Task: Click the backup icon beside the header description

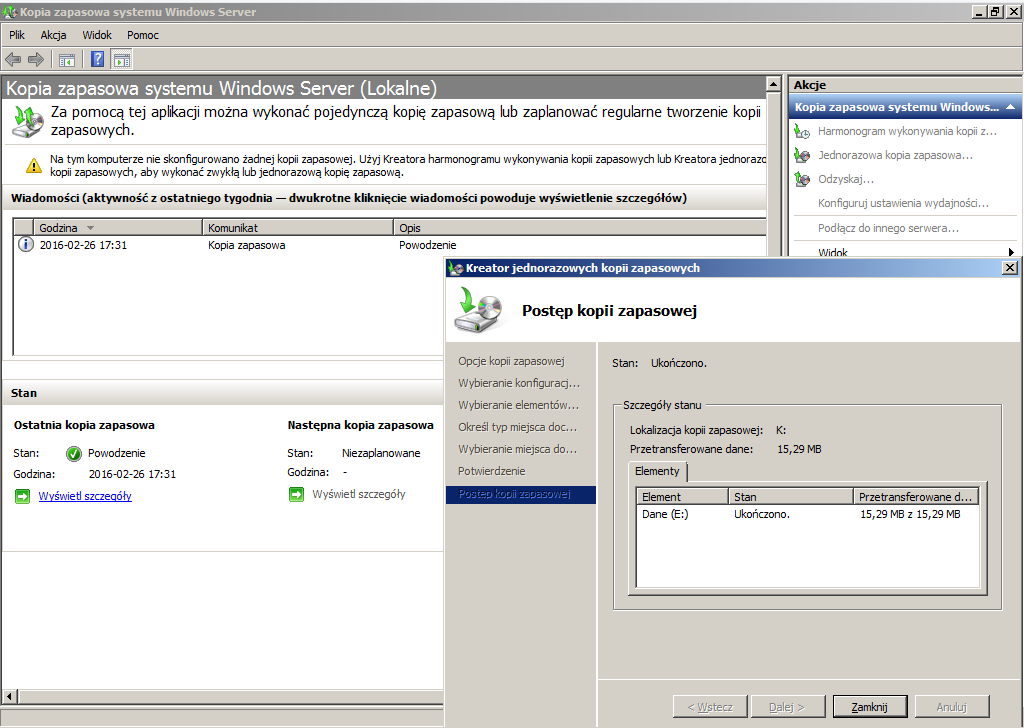Action: tap(27, 122)
